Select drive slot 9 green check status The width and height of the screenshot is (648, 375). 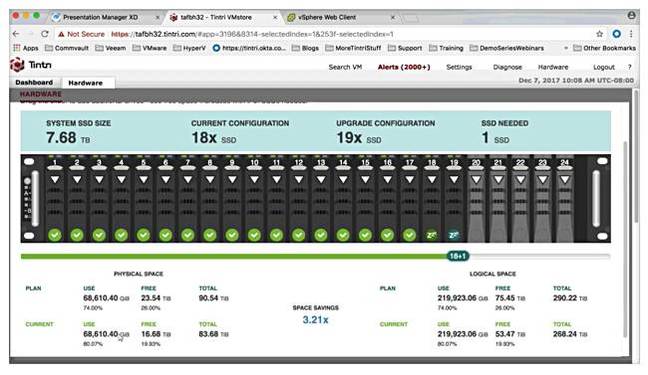[x=232, y=235]
